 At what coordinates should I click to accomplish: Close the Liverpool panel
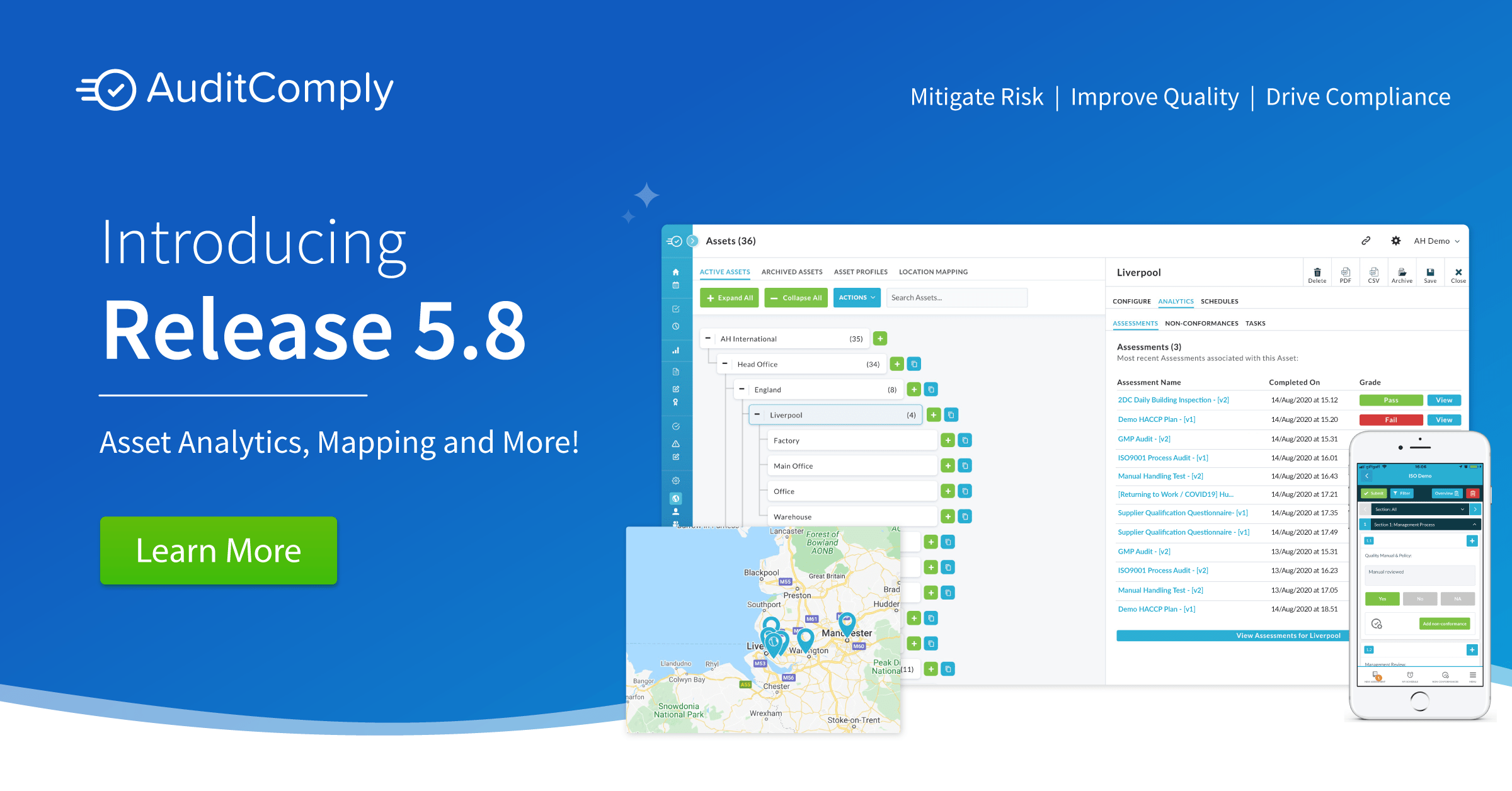tap(1458, 275)
